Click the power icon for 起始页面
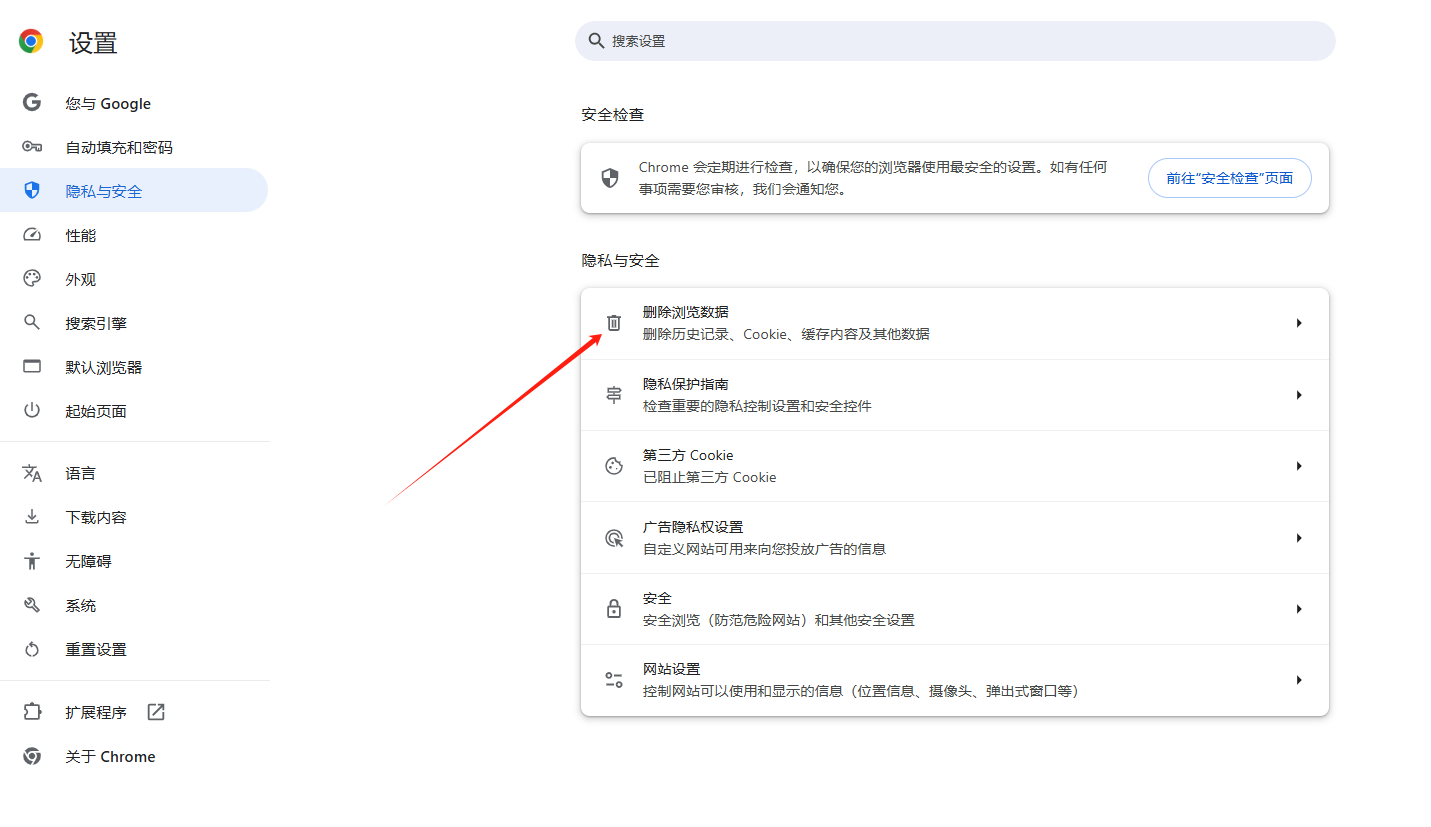 [32, 411]
